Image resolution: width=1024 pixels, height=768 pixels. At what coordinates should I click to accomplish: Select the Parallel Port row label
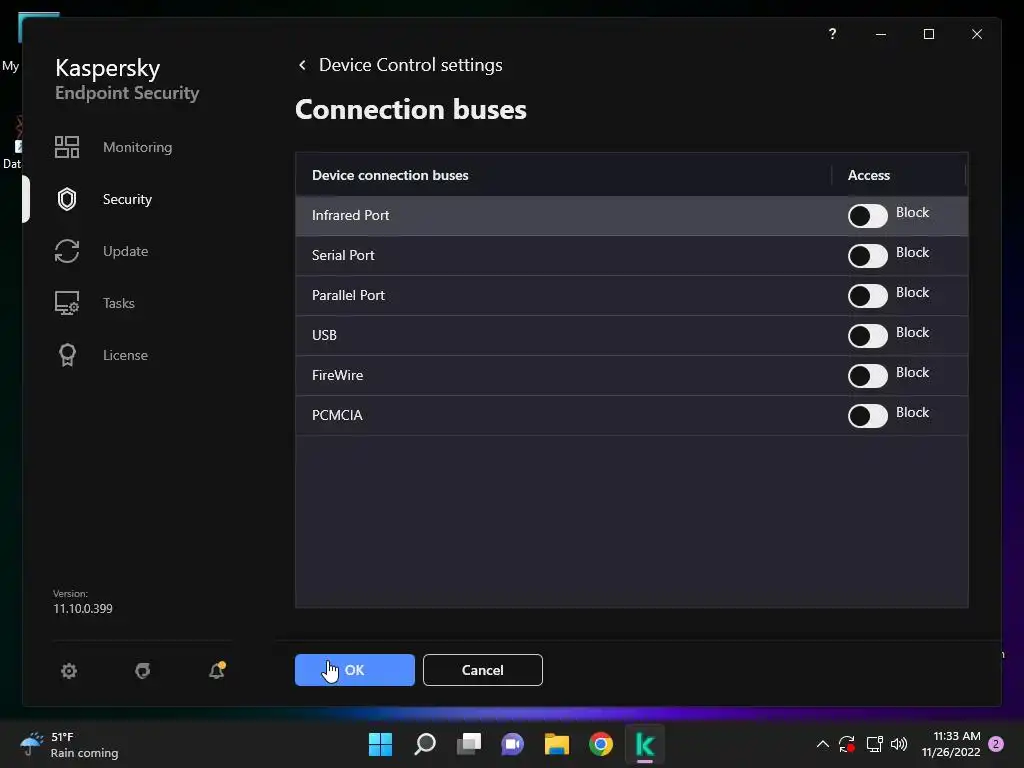click(x=348, y=295)
